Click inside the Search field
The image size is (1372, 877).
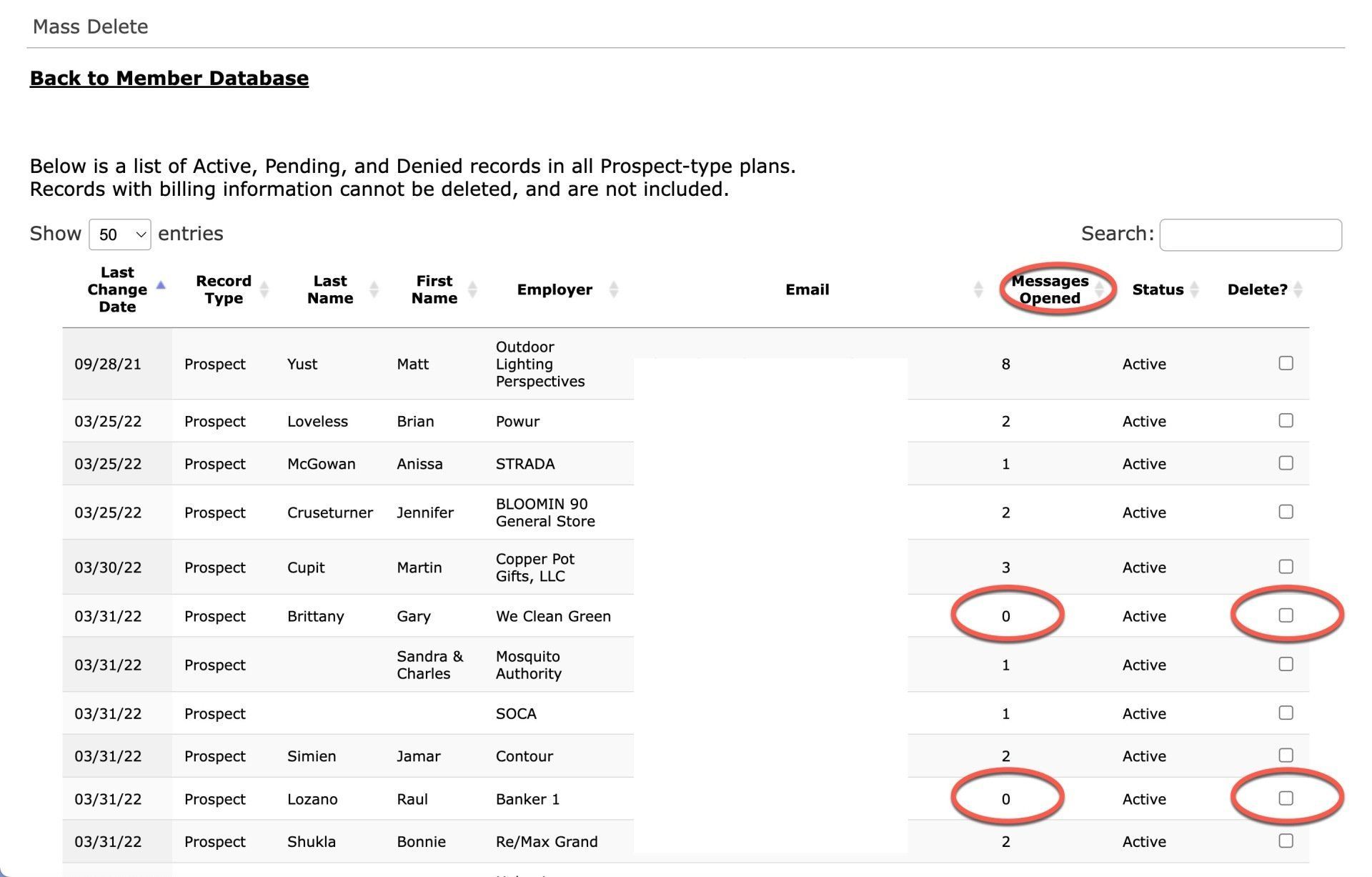pos(1251,234)
